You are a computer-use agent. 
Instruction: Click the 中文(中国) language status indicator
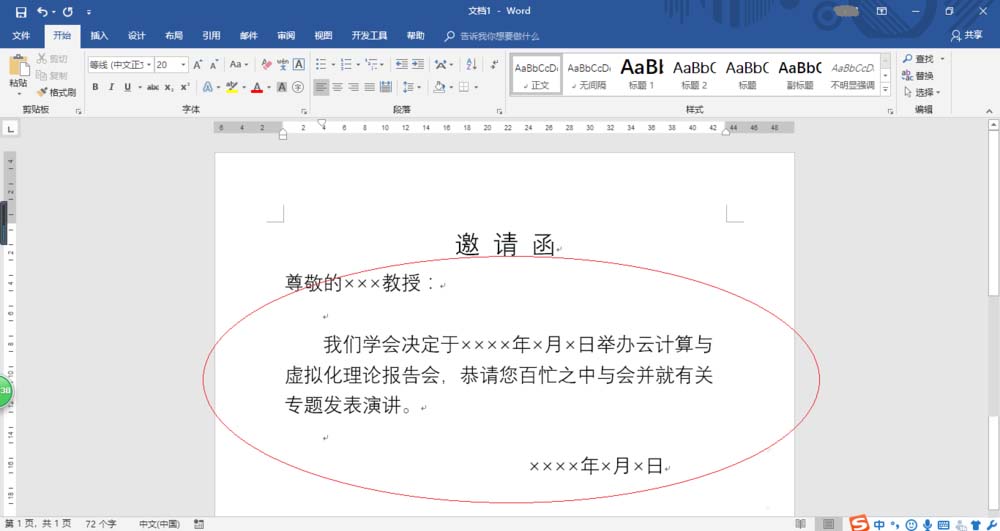click(x=159, y=524)
